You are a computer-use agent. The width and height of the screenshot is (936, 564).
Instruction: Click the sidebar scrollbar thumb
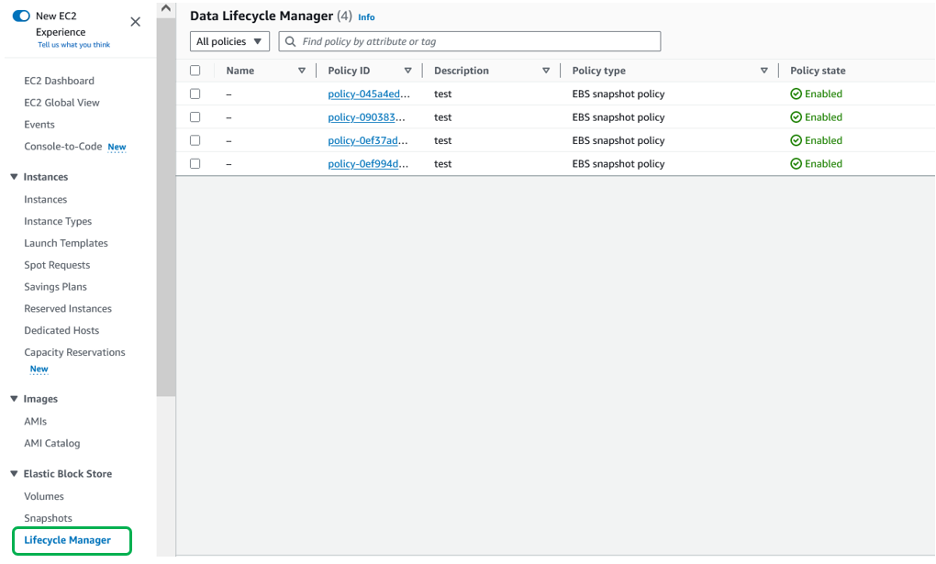[166, 206]
